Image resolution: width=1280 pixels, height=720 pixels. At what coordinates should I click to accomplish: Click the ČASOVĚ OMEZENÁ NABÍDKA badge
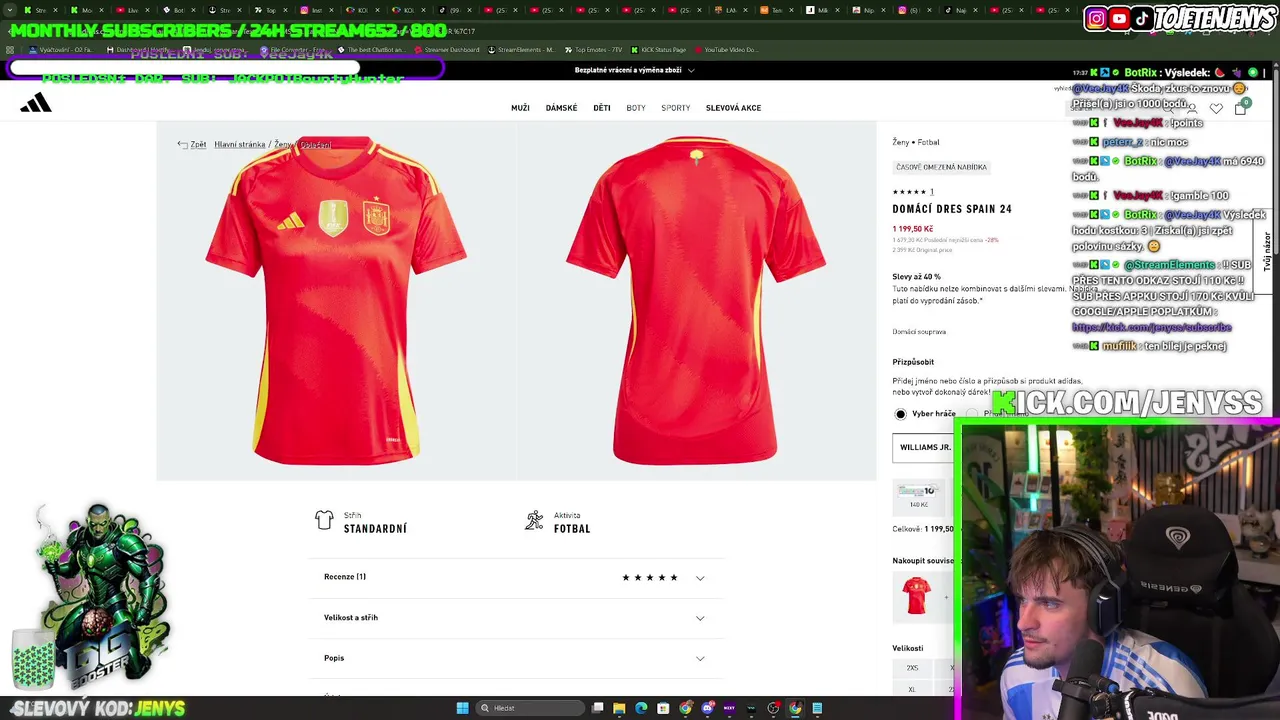click(x=941, y=167)
